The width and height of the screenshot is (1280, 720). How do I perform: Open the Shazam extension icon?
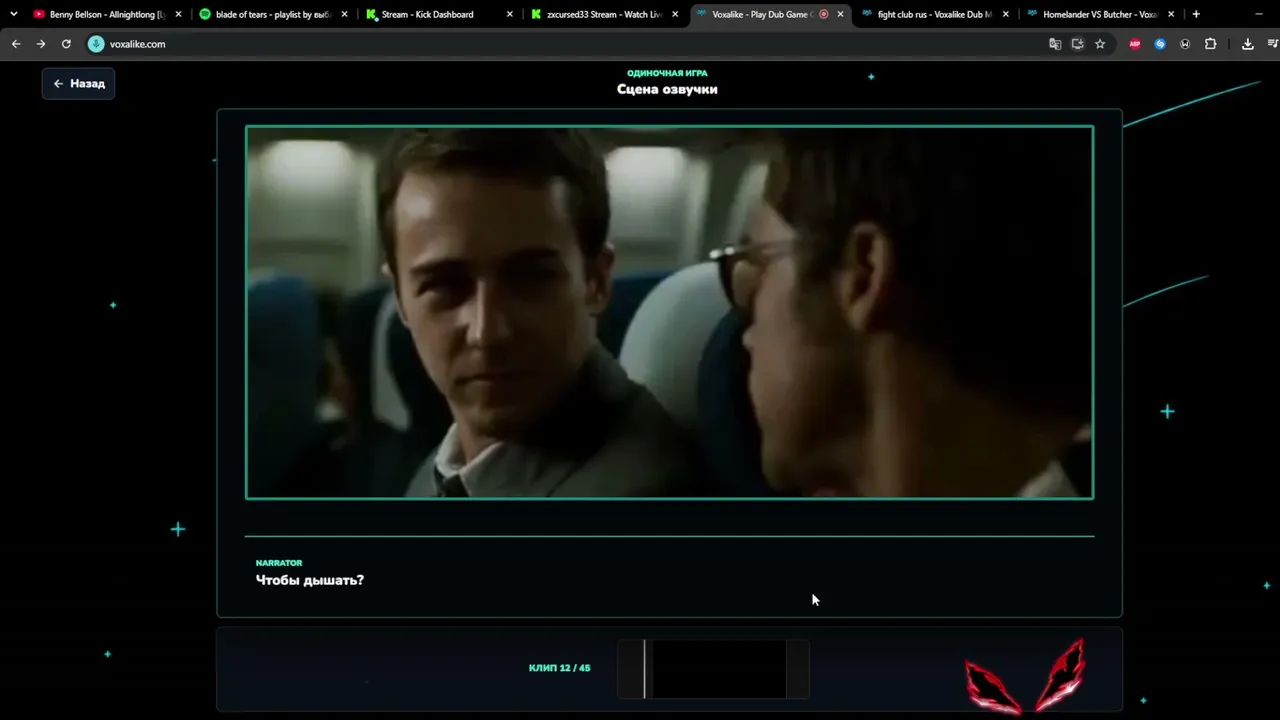(1160, 44)
